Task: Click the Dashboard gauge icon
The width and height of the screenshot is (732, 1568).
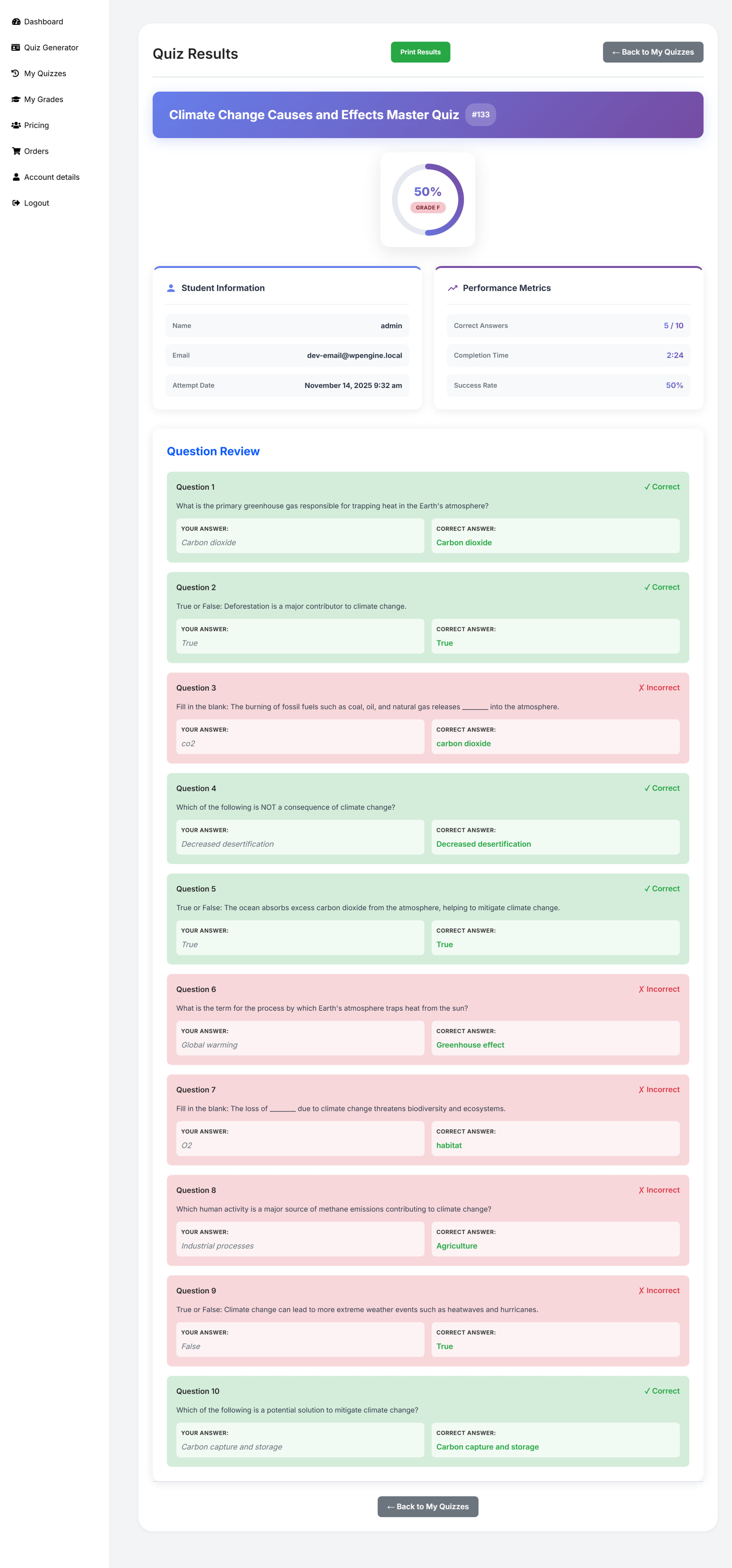Action: coord(16,22)
